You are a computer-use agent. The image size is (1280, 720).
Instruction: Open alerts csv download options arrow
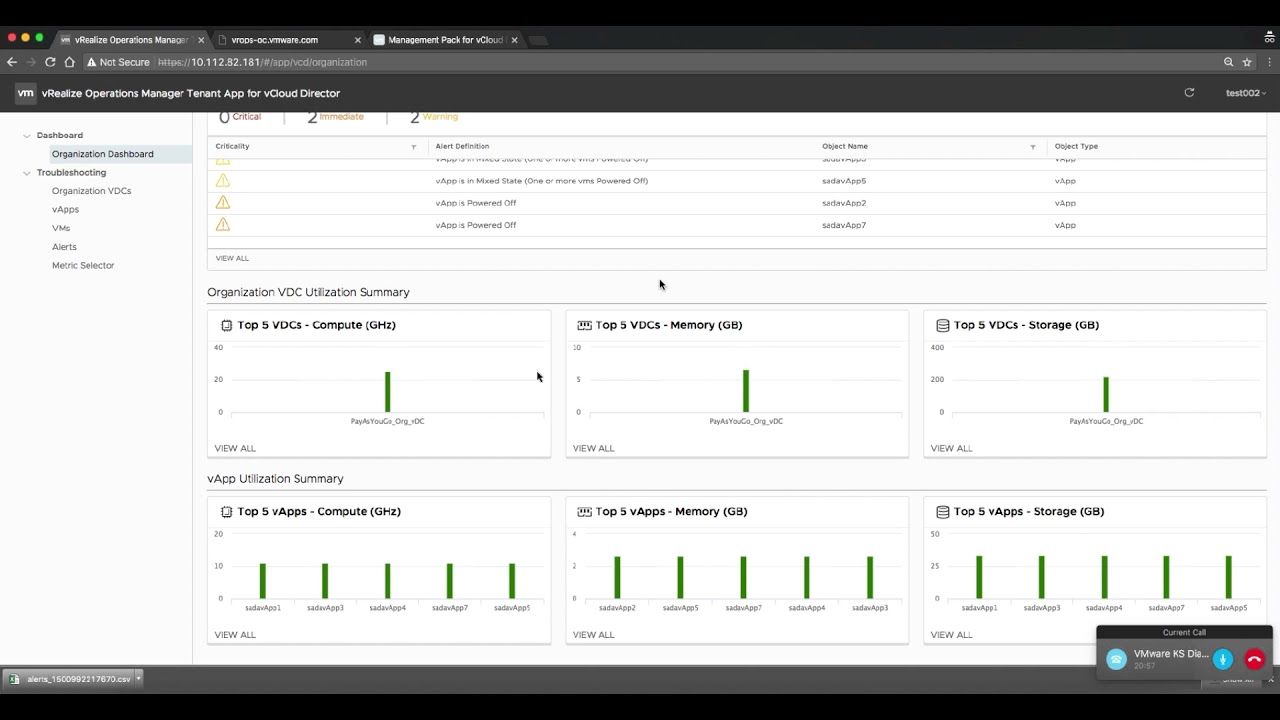[x=138, y=679]
